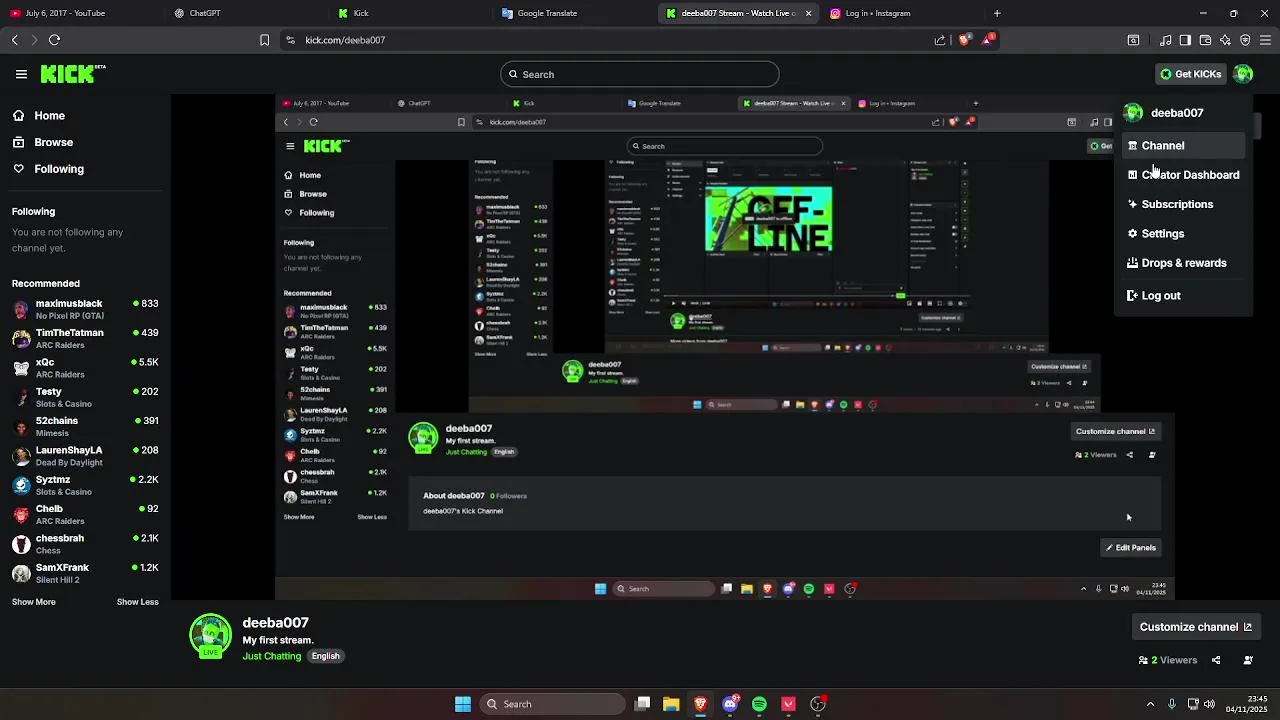This screenshot has height=720, width=1280.
Task: Open the Brave Shields lion icon
Action: pyautogui.click(x=965, y=40)
